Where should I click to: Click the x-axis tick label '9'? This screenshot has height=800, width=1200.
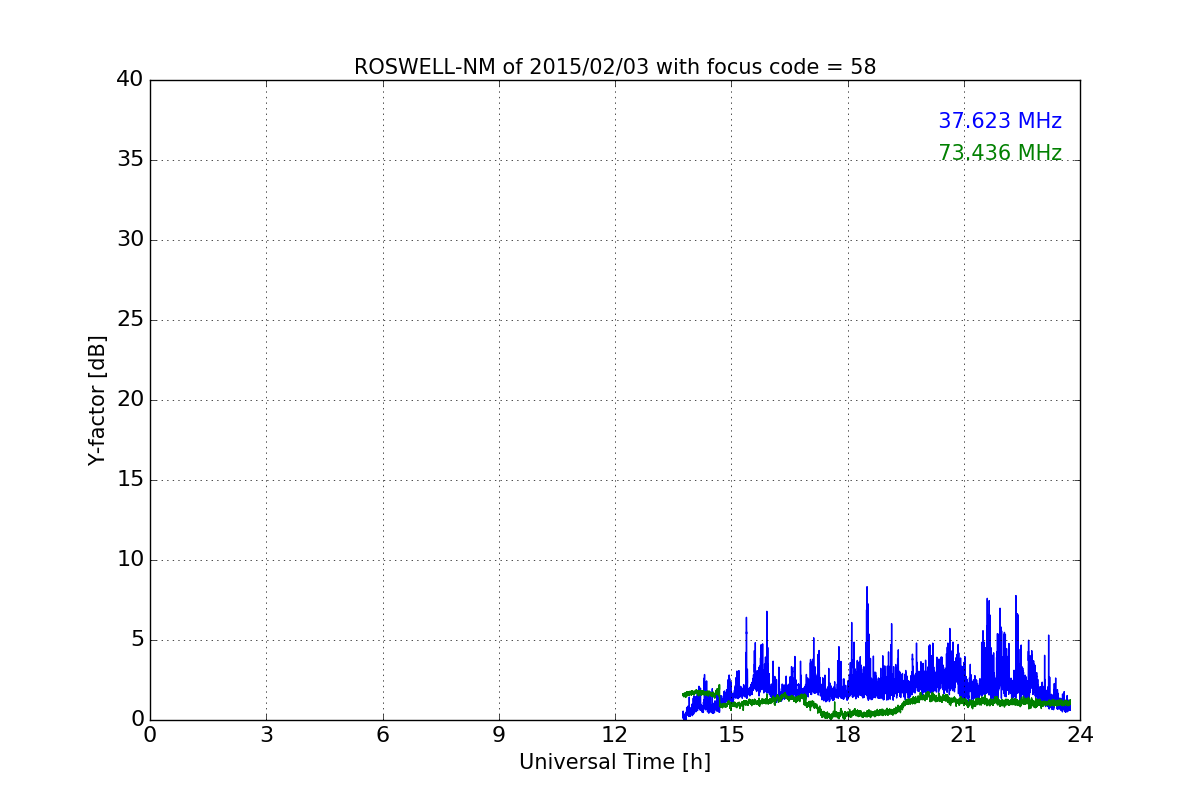point(499,735)
